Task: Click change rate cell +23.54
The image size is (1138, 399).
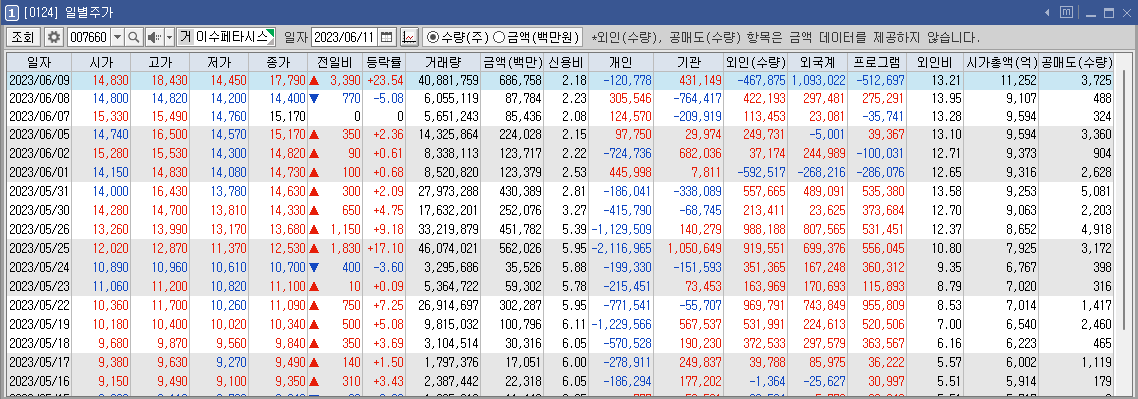Action: (385, 80)
